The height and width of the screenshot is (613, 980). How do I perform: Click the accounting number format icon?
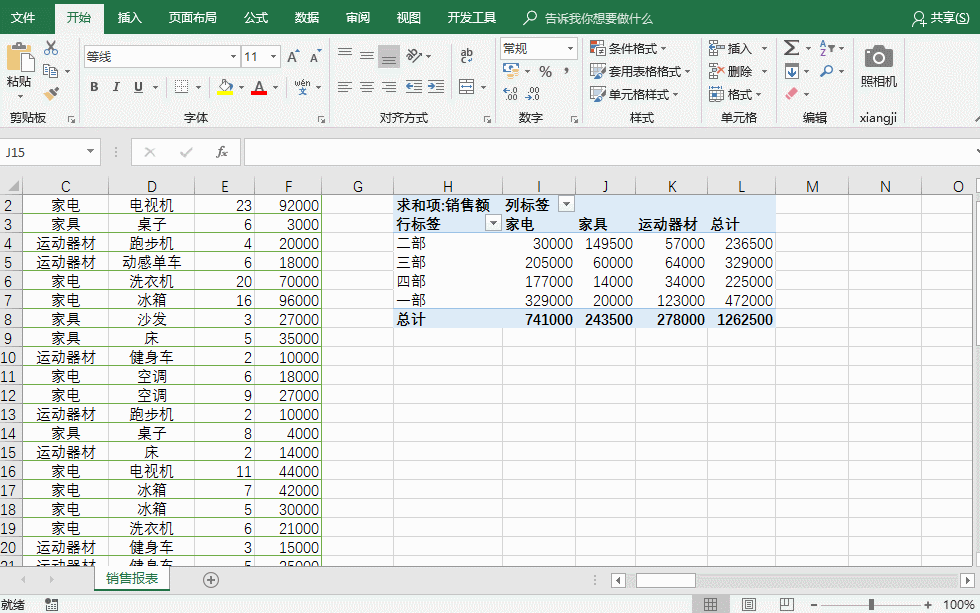(x=511, y=71)
